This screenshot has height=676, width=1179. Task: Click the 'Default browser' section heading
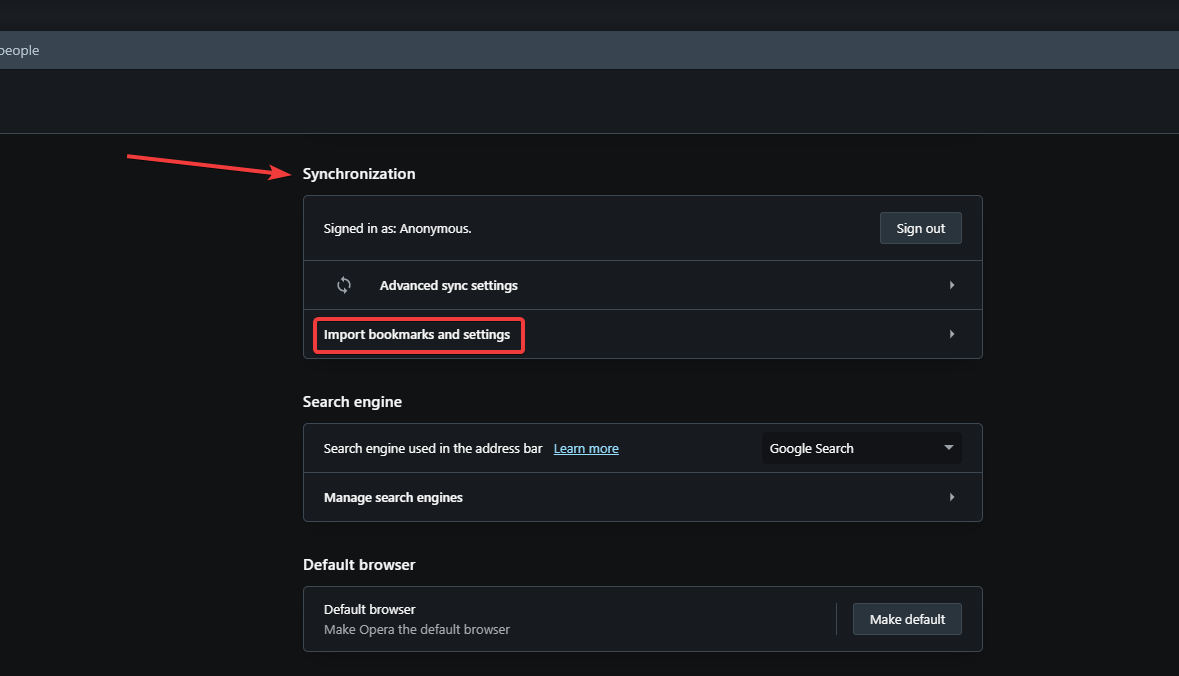pos(359,565)
